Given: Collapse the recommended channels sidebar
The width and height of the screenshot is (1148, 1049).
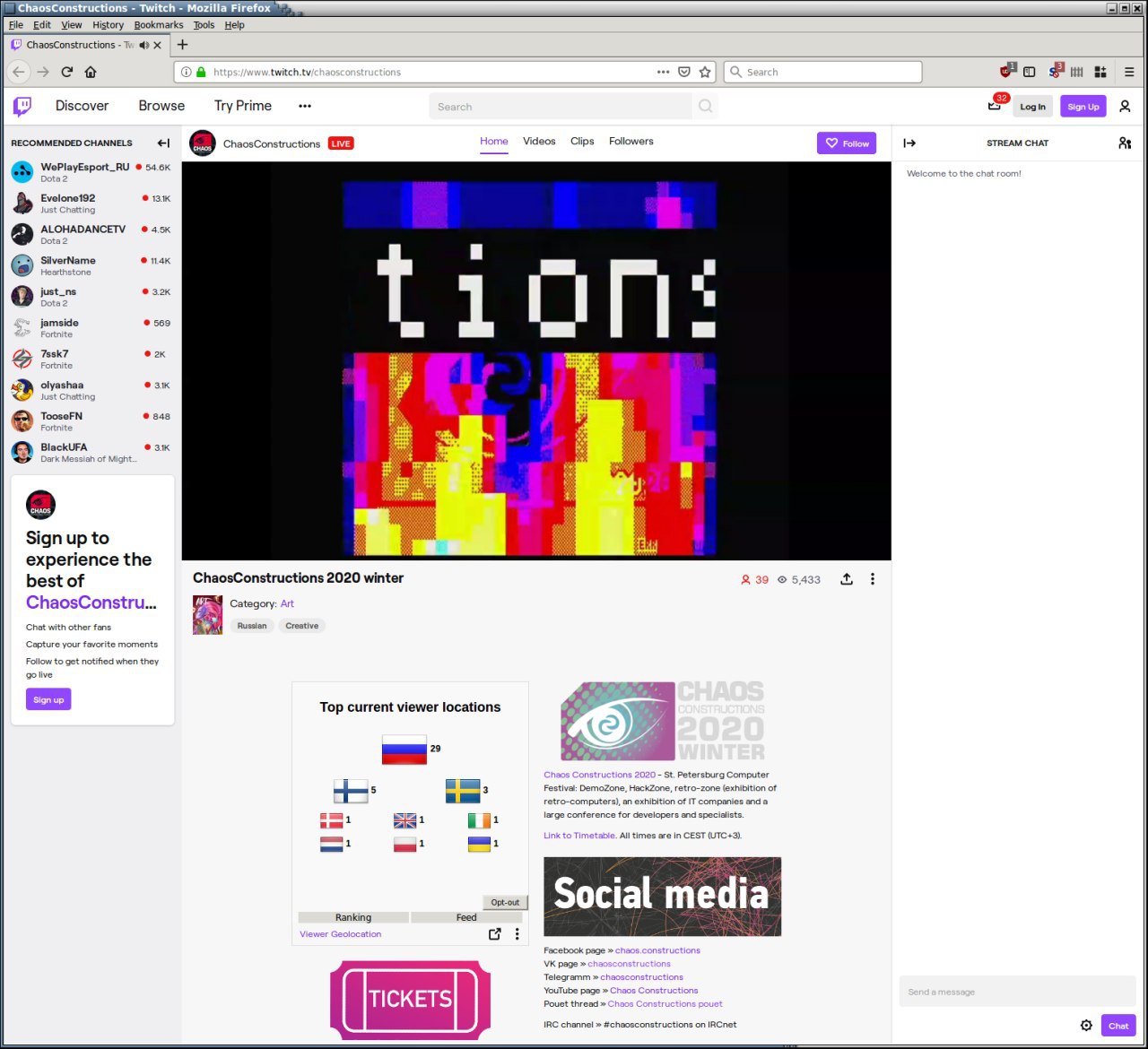Looking at the screenshot, I should click(x=163, y=143).
